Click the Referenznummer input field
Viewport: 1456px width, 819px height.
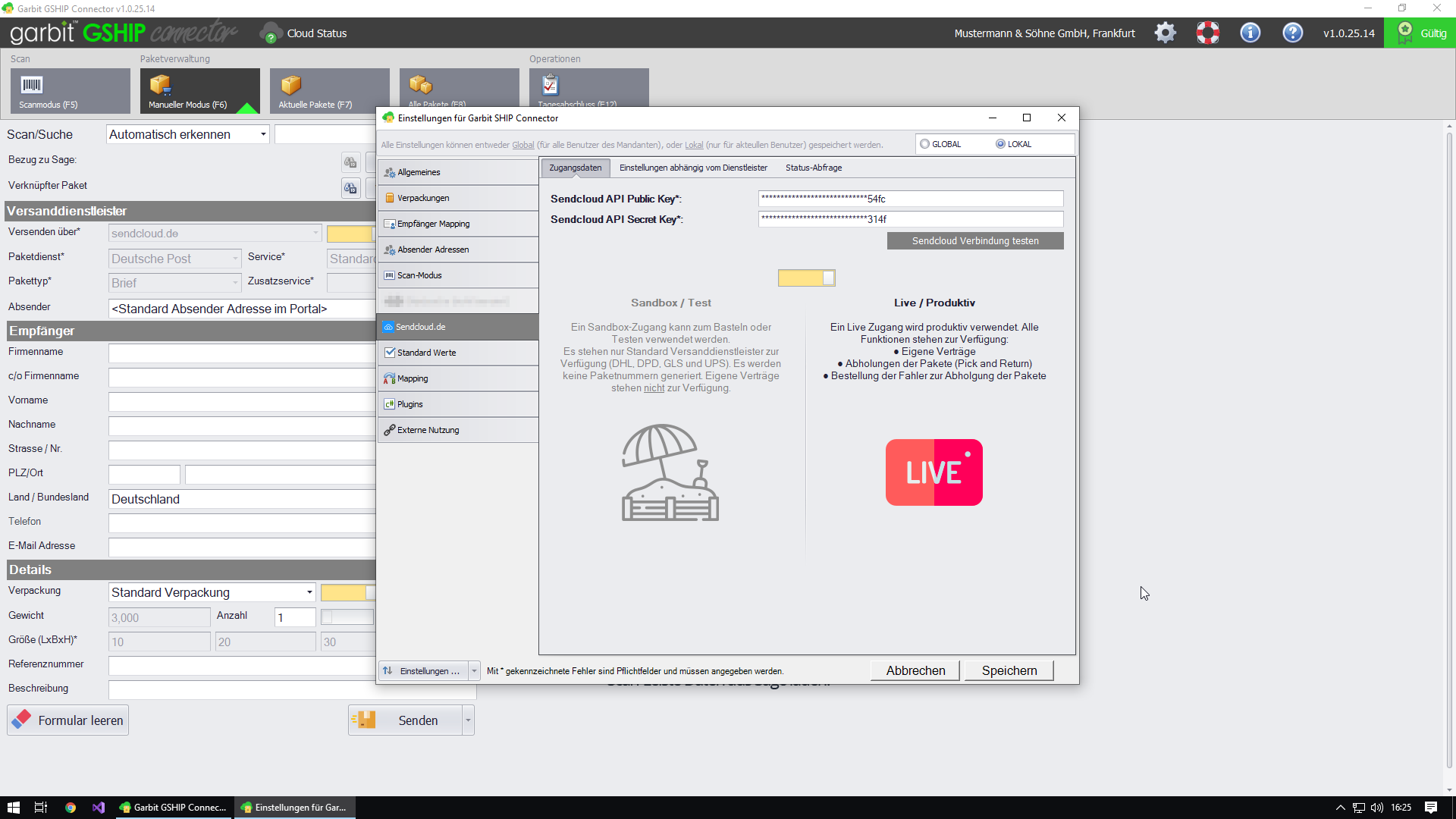click(x=242, y=665)
